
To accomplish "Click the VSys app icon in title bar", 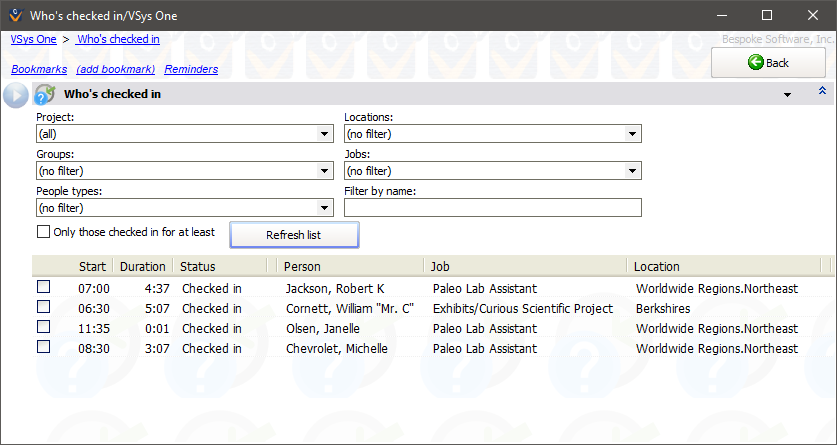I will tap(13, 15).
